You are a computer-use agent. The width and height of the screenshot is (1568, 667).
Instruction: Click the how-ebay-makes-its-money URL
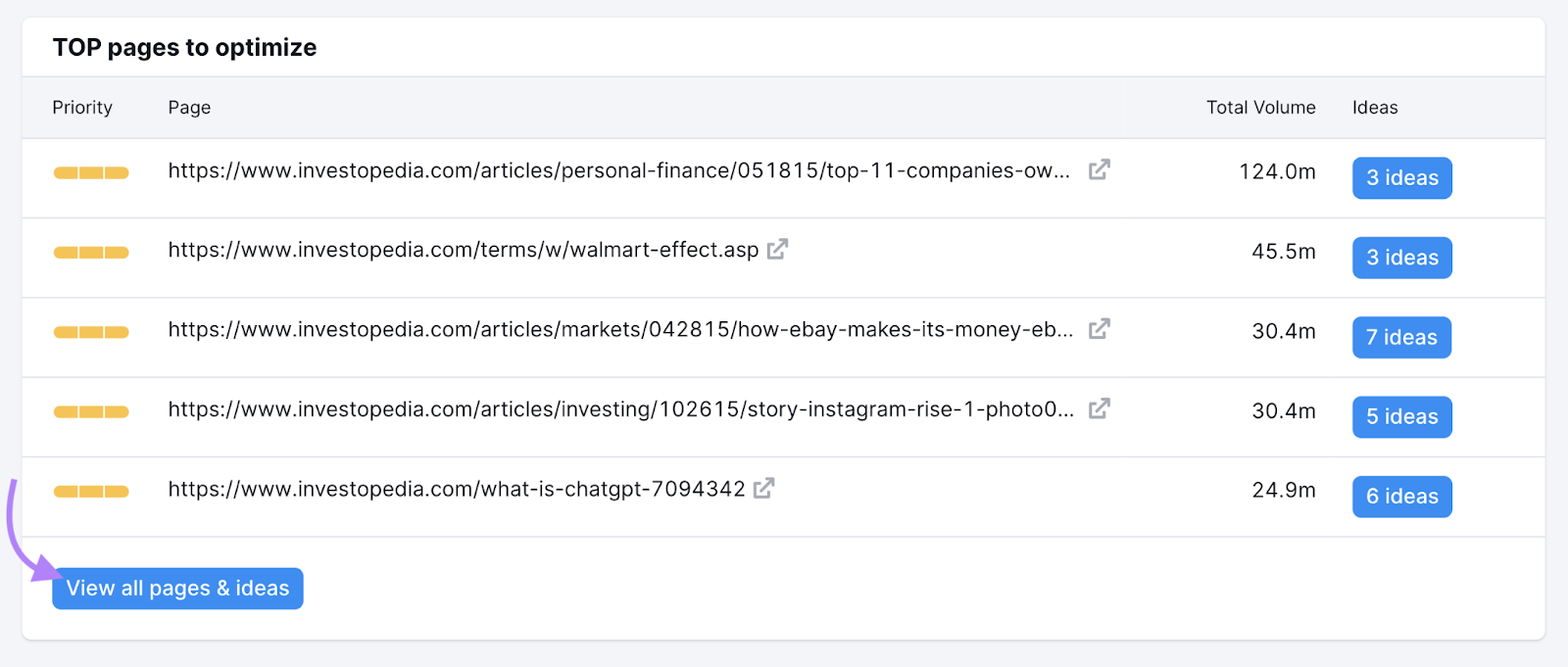click(617, 330)
